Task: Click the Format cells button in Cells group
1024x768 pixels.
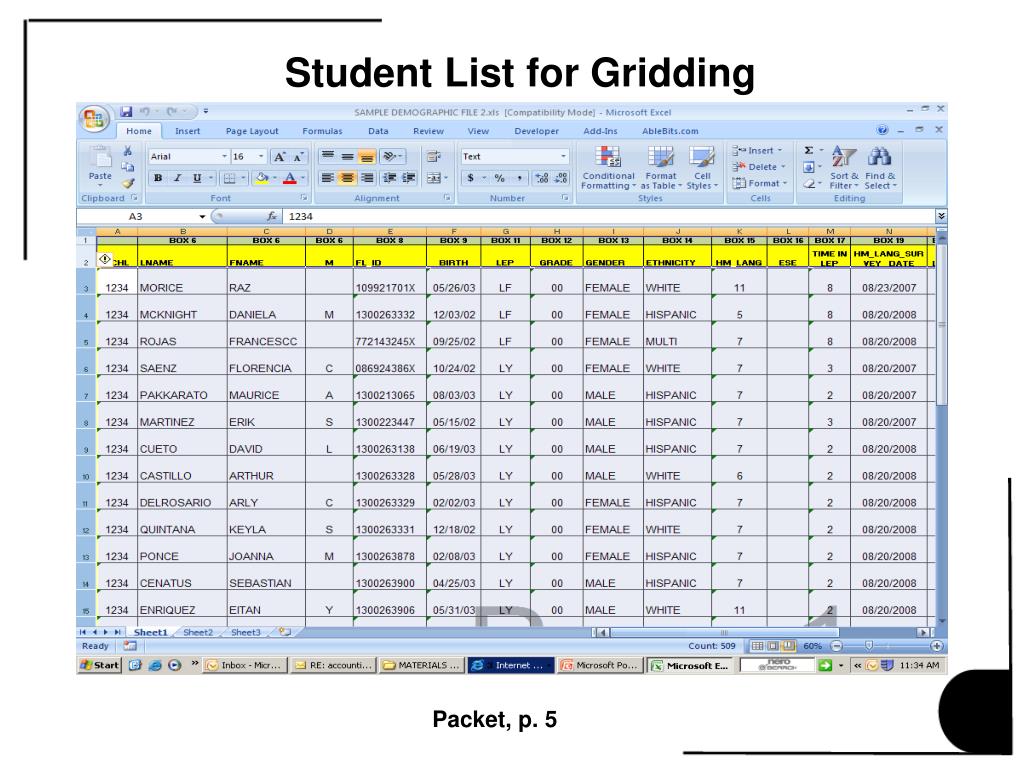Action: [760, 184]
